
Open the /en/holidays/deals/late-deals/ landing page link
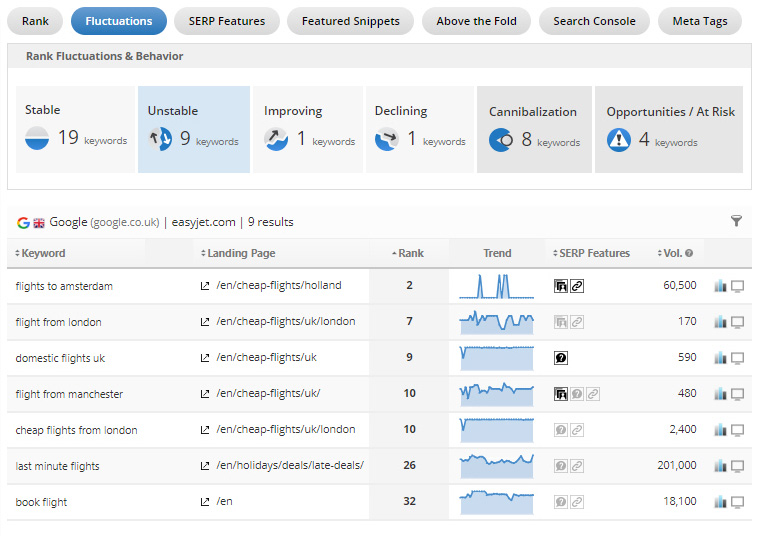289,466
